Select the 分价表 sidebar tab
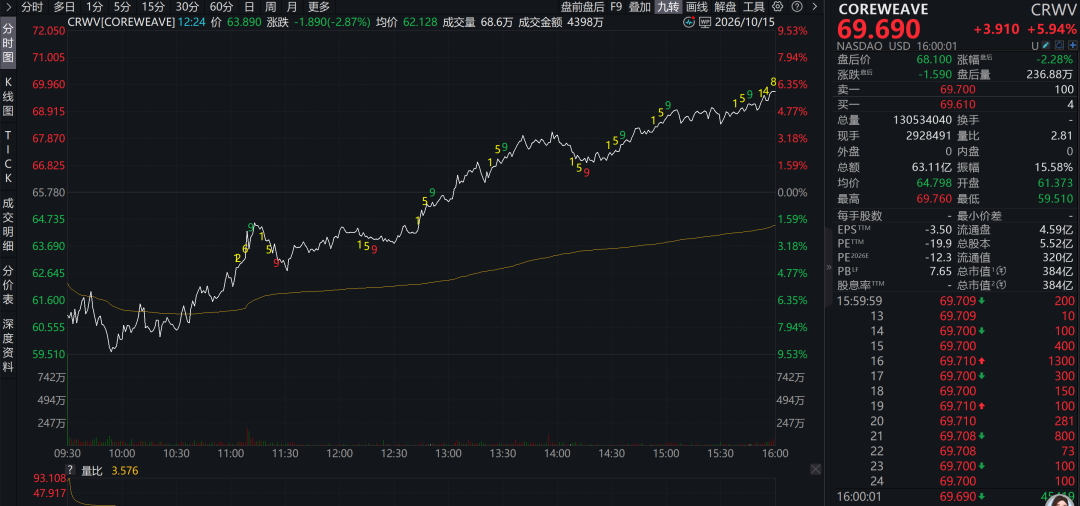1080x506 pixels. pyautogui.click(x=8, y=286)
